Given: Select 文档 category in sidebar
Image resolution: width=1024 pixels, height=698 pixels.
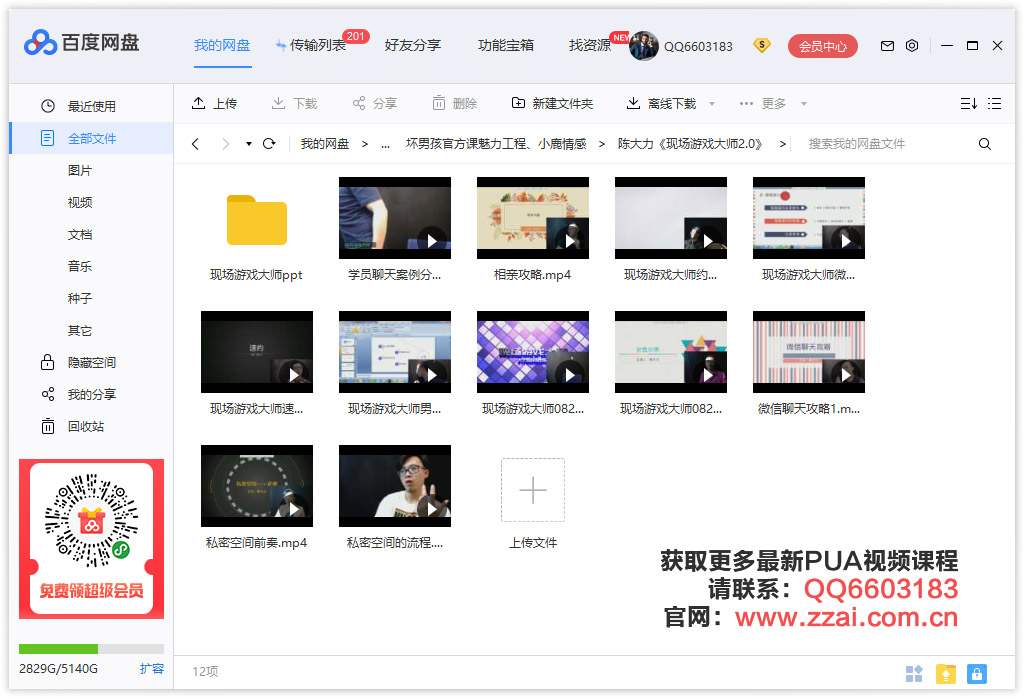Looking at the screenshot, I should pyautogui.click(x=80, y=234).
